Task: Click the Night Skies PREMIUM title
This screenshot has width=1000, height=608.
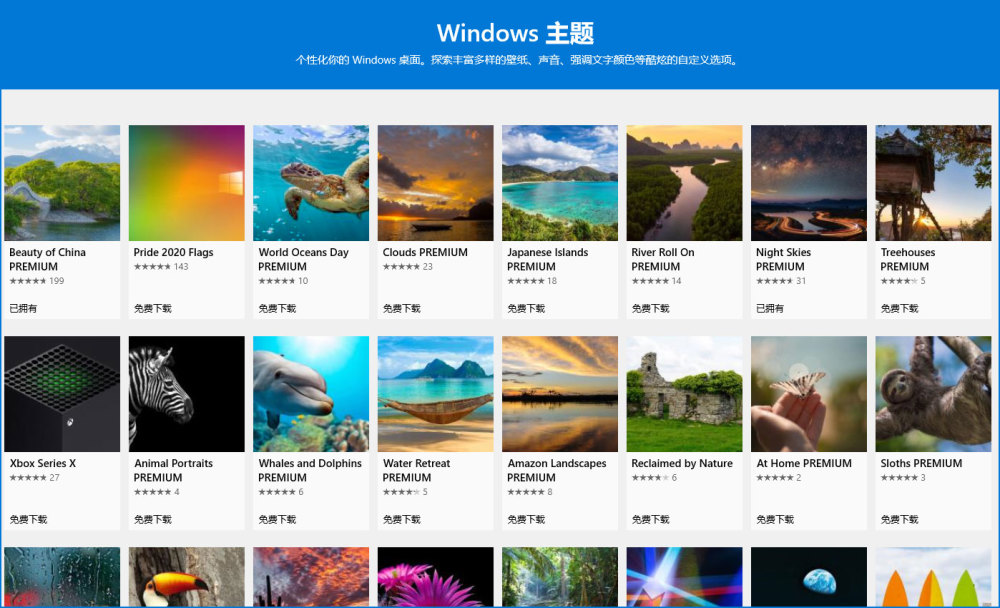Action: pos(783,259)
